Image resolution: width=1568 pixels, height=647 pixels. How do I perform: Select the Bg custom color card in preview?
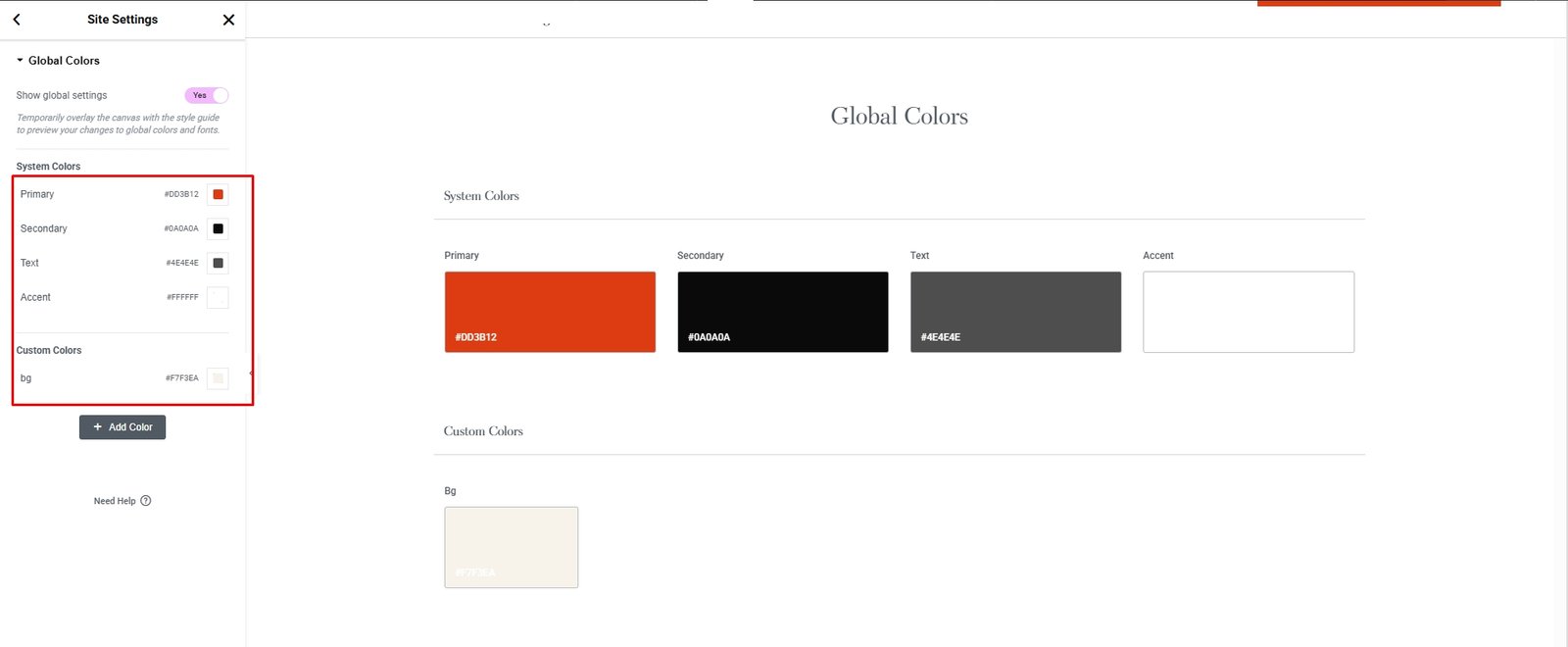point(512,547)
